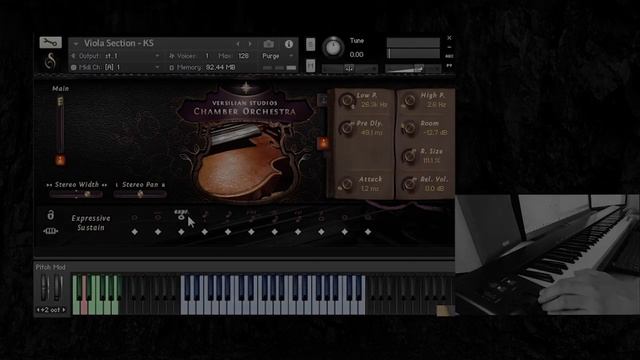This screenshot has width=640, height=360.
Task: Toggle the Mute button in the header
Action: pos(311,65)
